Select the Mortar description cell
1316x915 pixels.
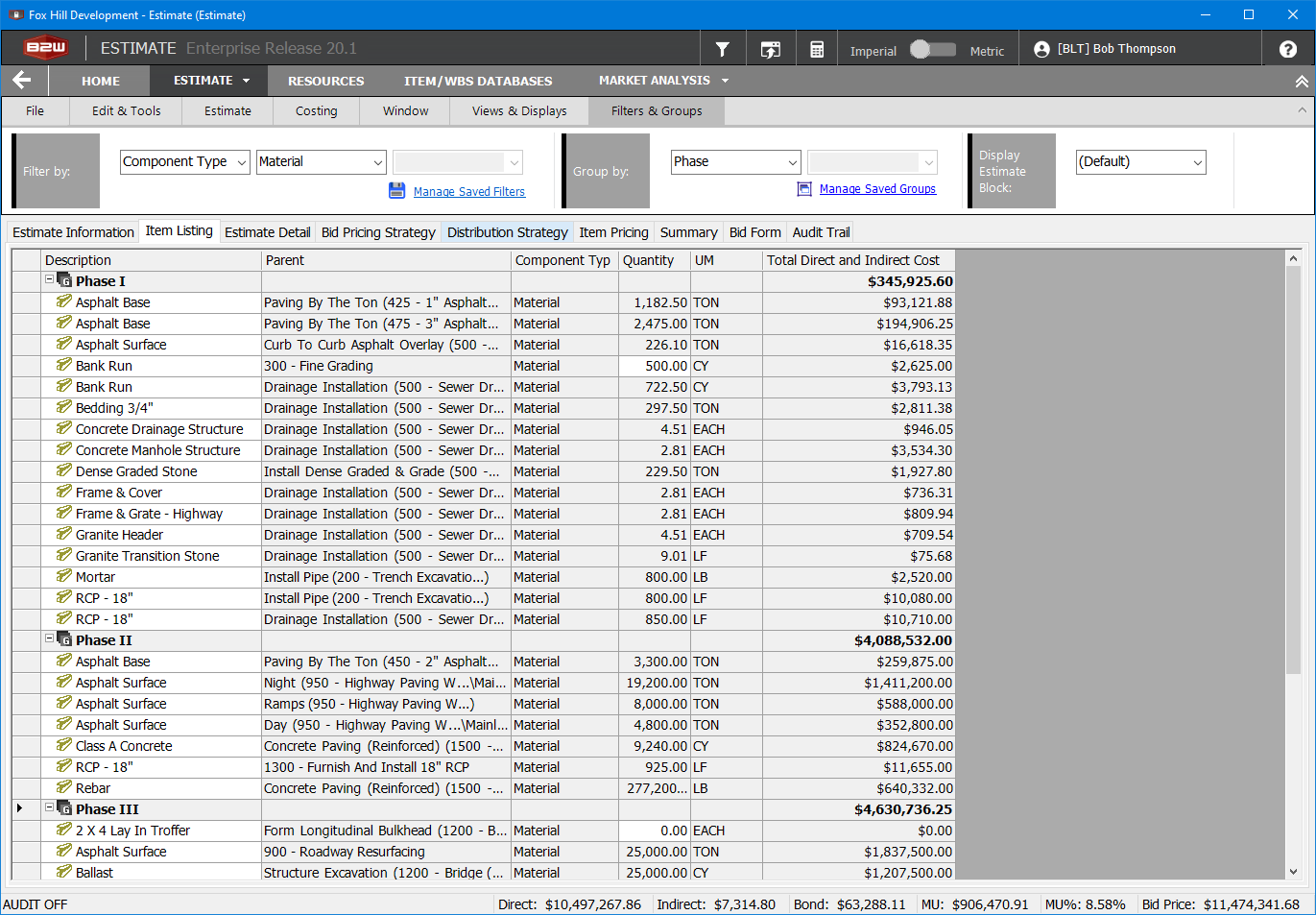152,577
